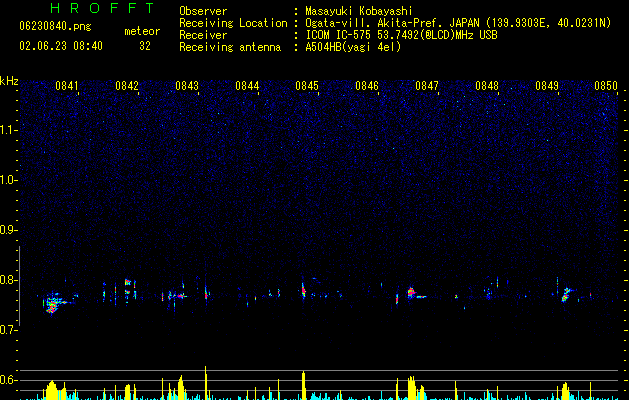The image size is (629, 400).
Task: Click the time marker 0841
Action: coord(67,86)
